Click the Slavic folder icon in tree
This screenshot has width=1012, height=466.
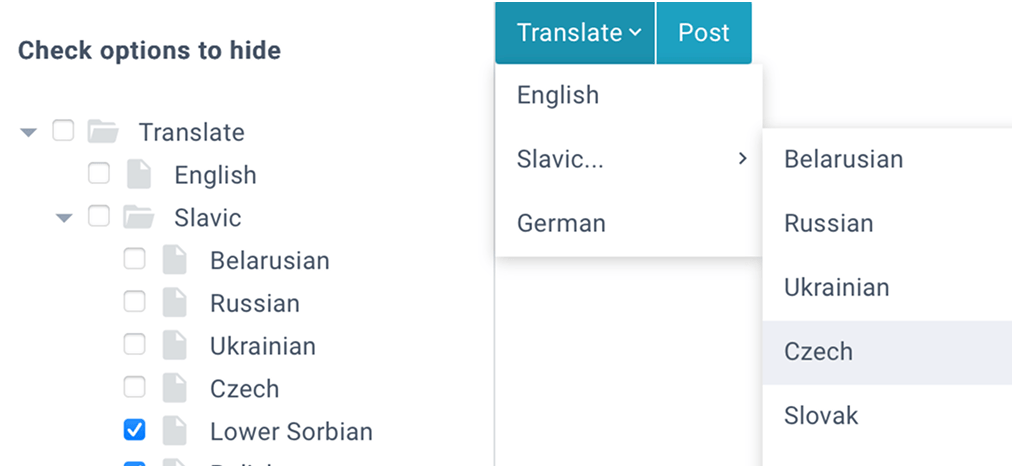[x=138, y=217]
